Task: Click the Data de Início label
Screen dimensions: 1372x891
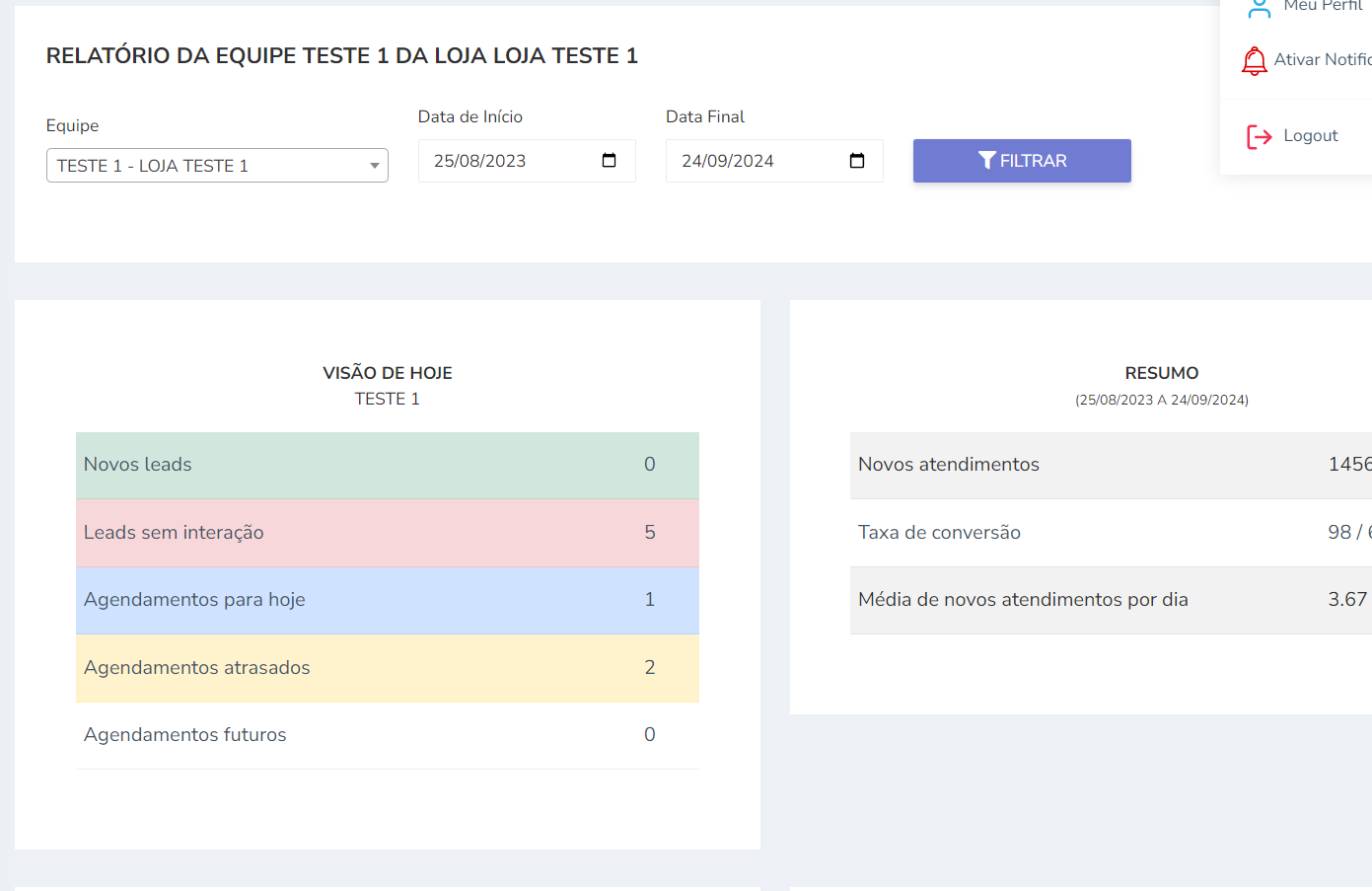Action: click(470, 116)
